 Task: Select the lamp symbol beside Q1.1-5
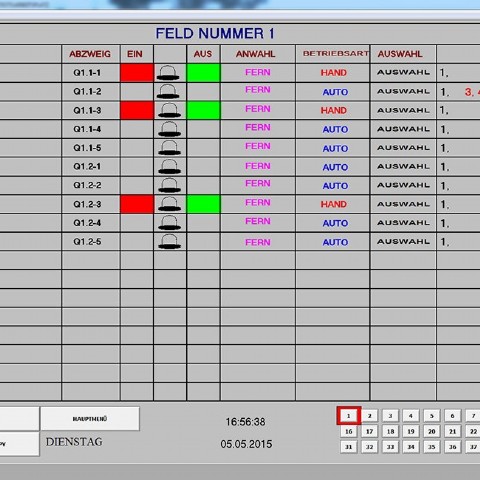(169, 148)
